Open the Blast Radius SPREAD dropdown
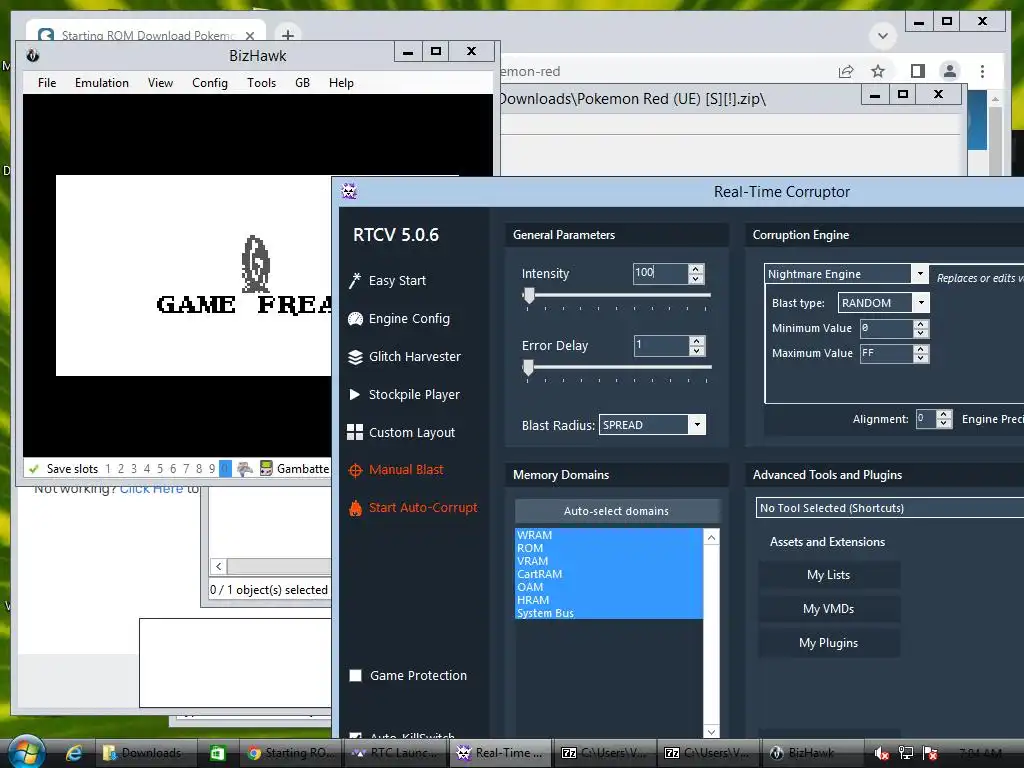 pyautogui.click(x=697, y=424)
